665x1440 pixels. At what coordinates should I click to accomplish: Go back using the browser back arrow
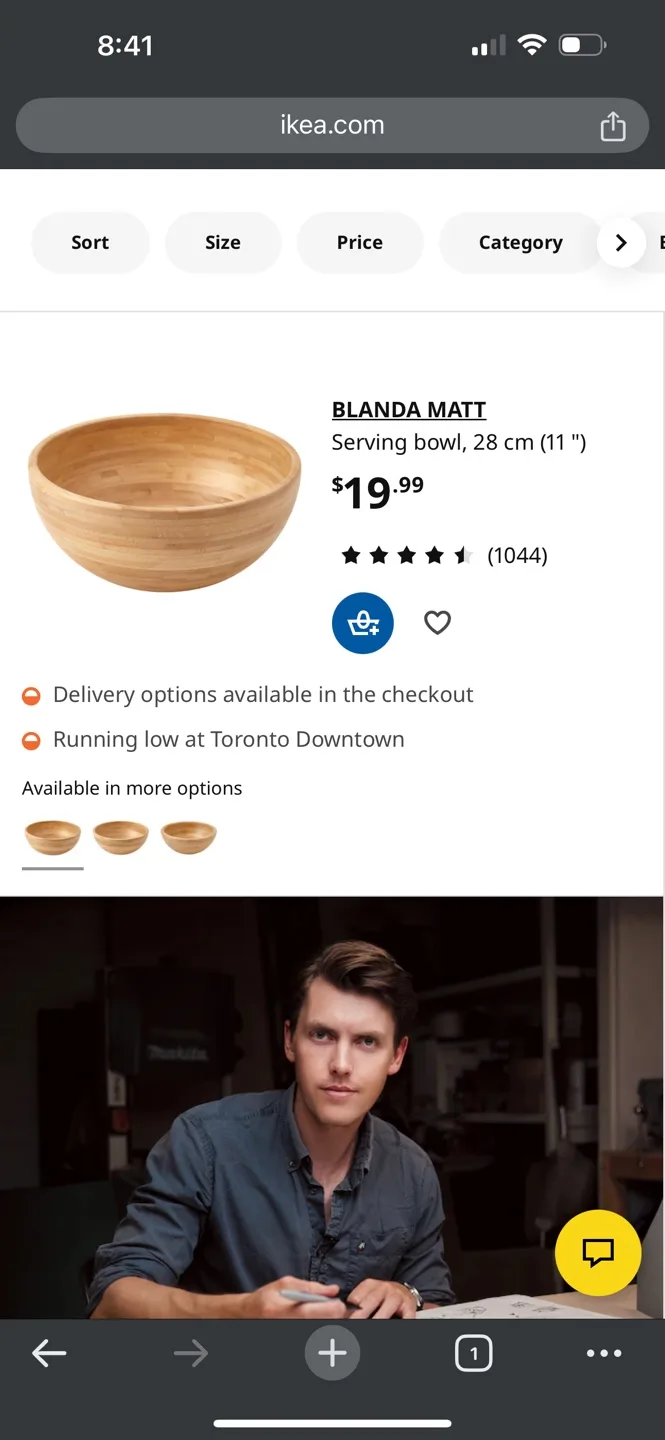[48, 1352]
